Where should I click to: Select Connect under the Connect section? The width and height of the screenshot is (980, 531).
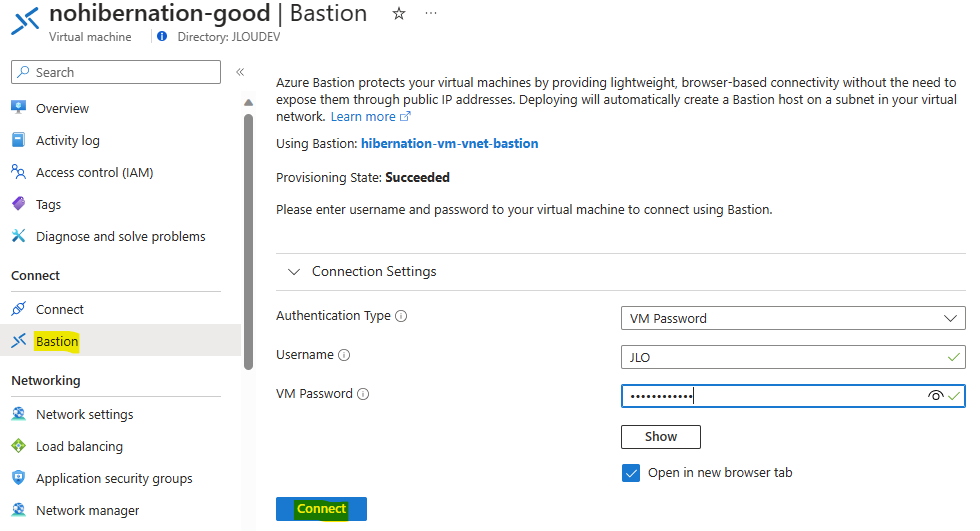pyautogui.click(x=59, y=309)
